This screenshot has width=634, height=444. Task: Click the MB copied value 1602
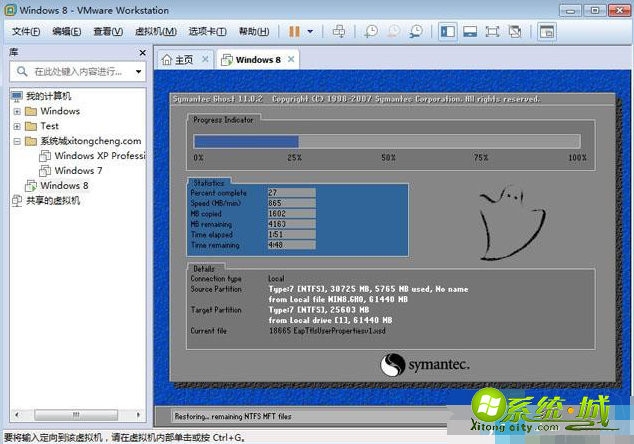pyautogui.click(x=292, y=214)
